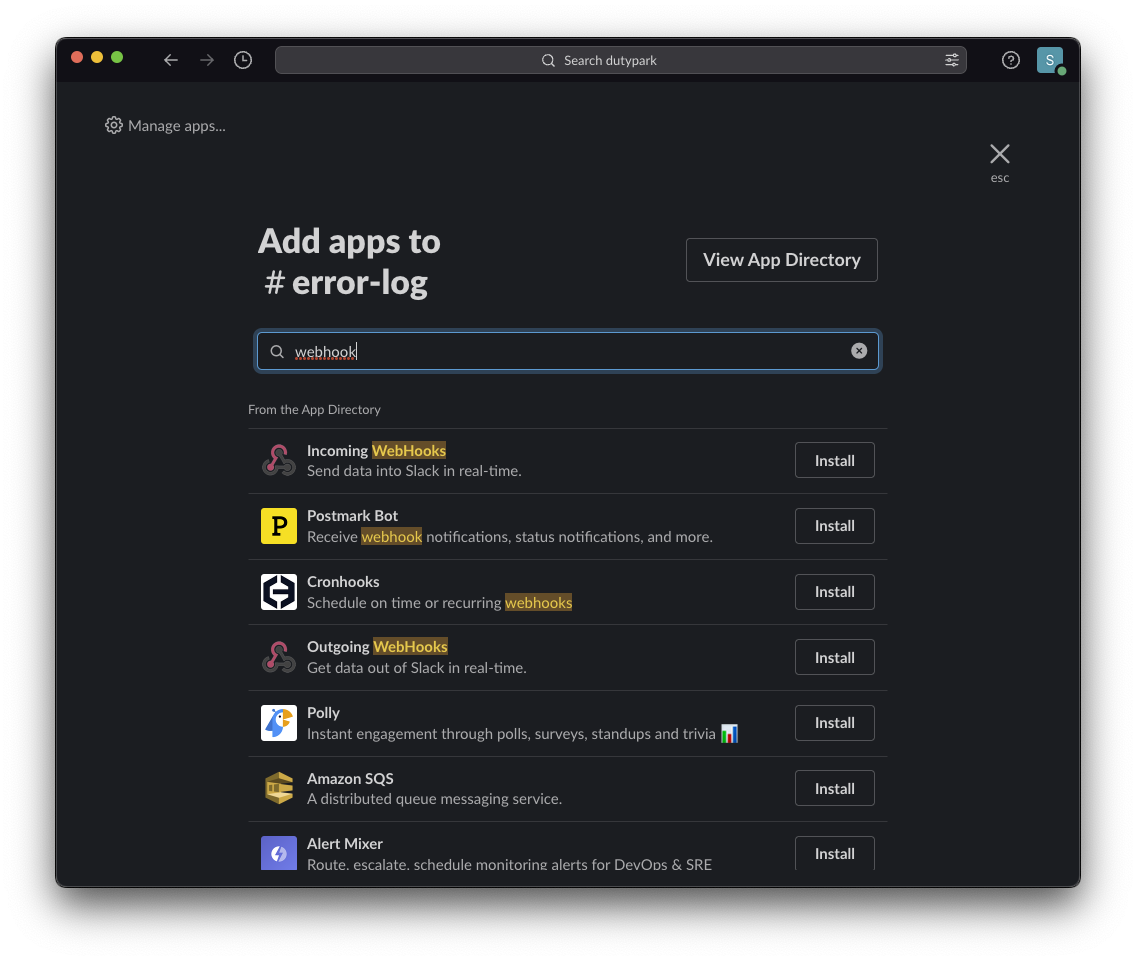The height and width of the screenshot is (961, 1136).
Task: Go forward using the right arrow icon
Action: pos(207,60)
